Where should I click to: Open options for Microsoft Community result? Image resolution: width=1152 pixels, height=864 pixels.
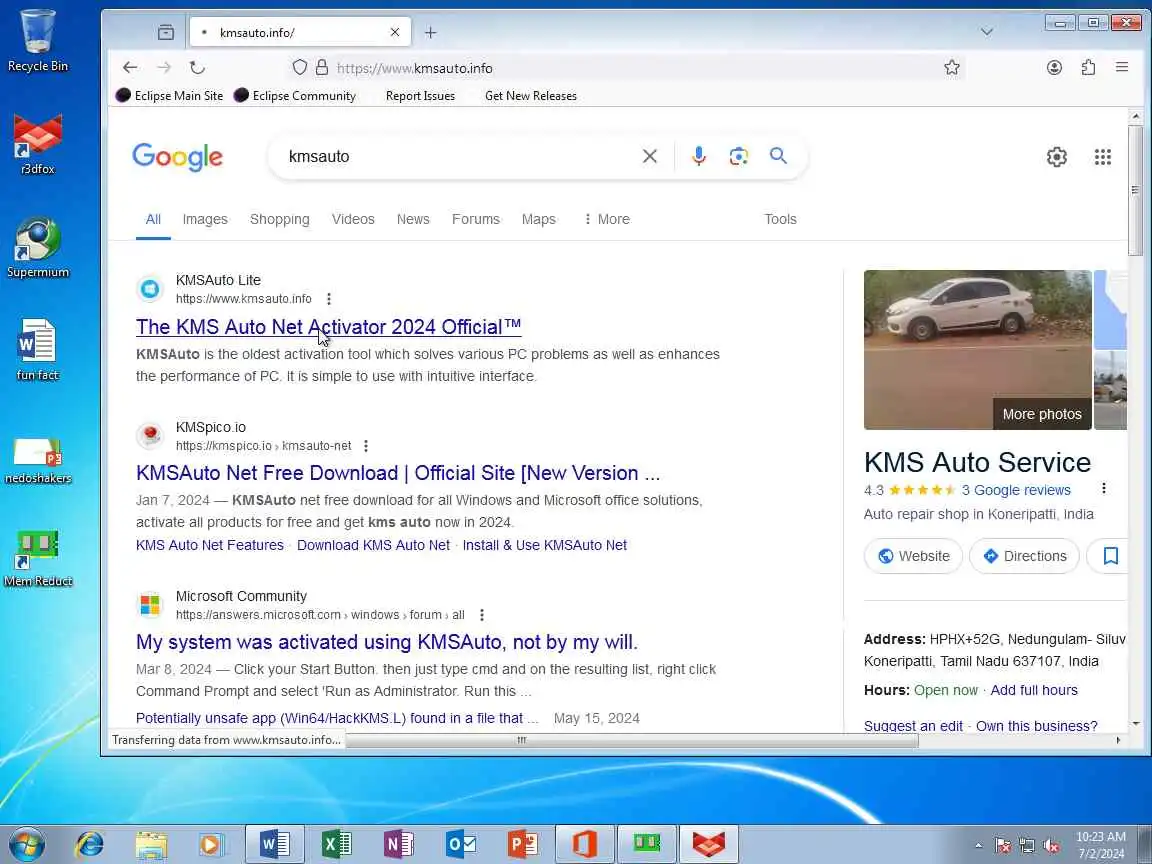[x=481, y=615]
